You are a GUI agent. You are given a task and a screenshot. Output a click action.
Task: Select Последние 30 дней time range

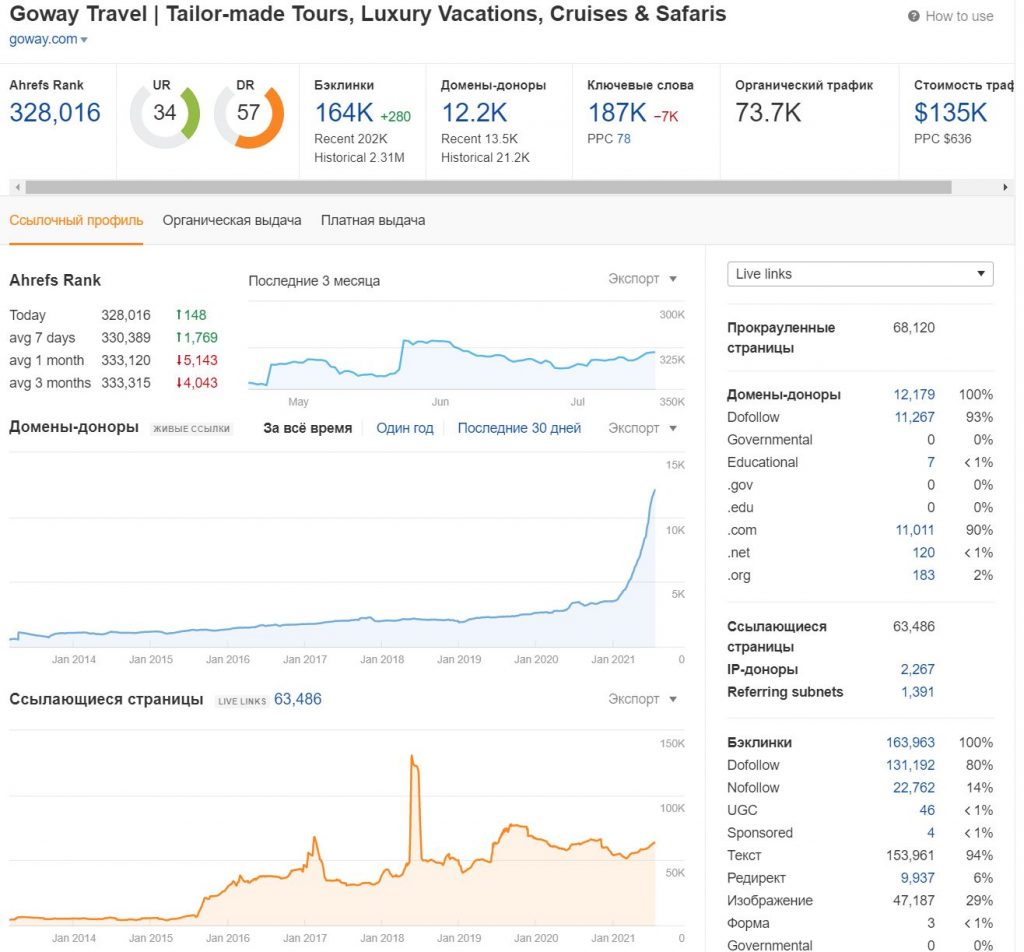click(519, 428)
